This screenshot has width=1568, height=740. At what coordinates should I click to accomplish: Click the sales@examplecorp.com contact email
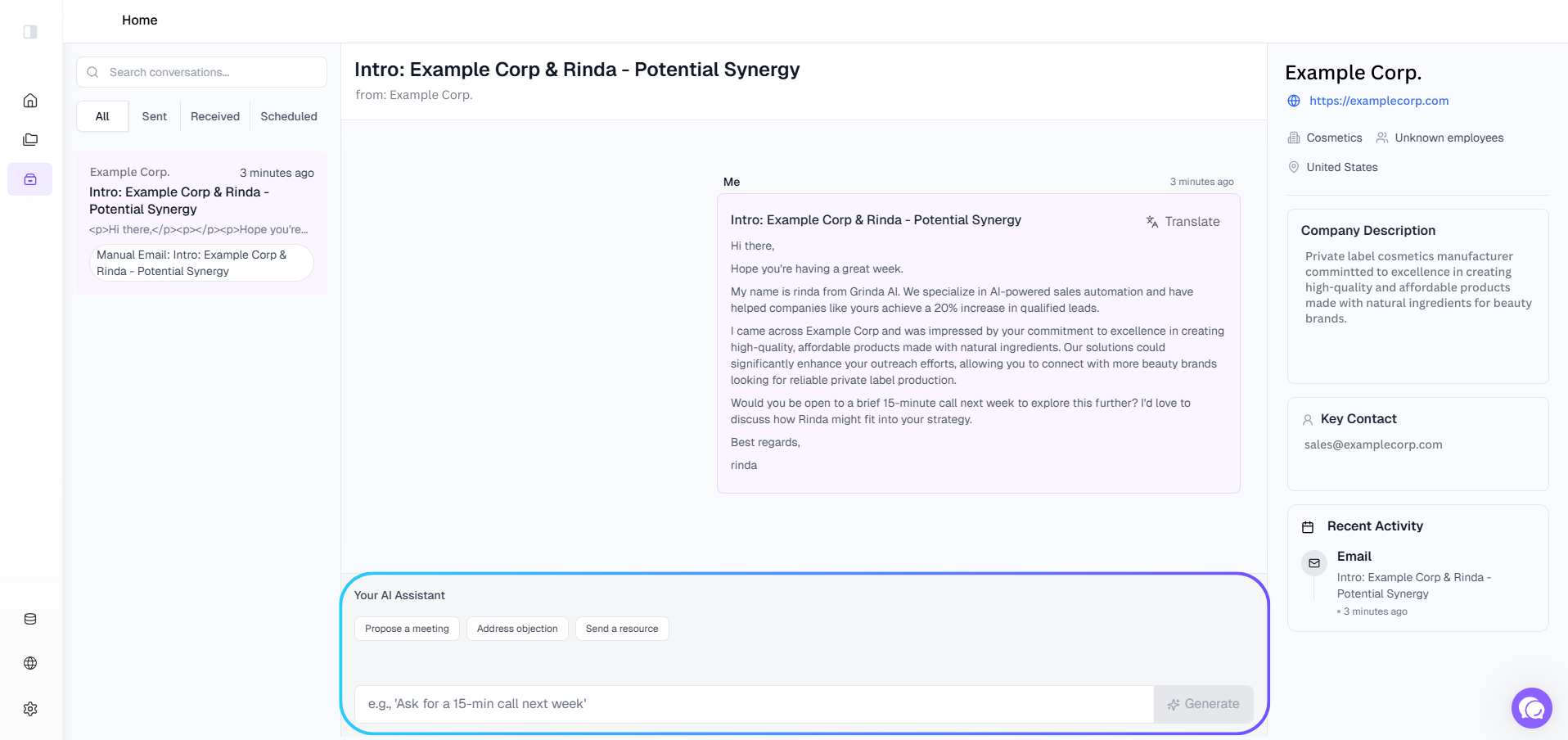[1373, 444]
